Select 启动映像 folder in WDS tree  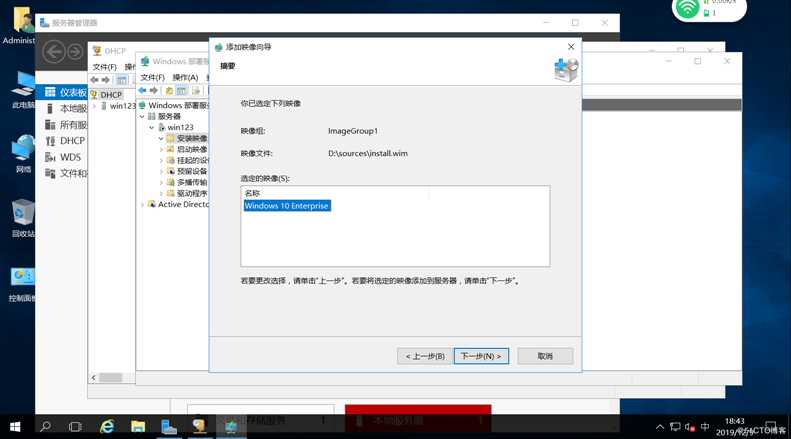tap(192, 149)
